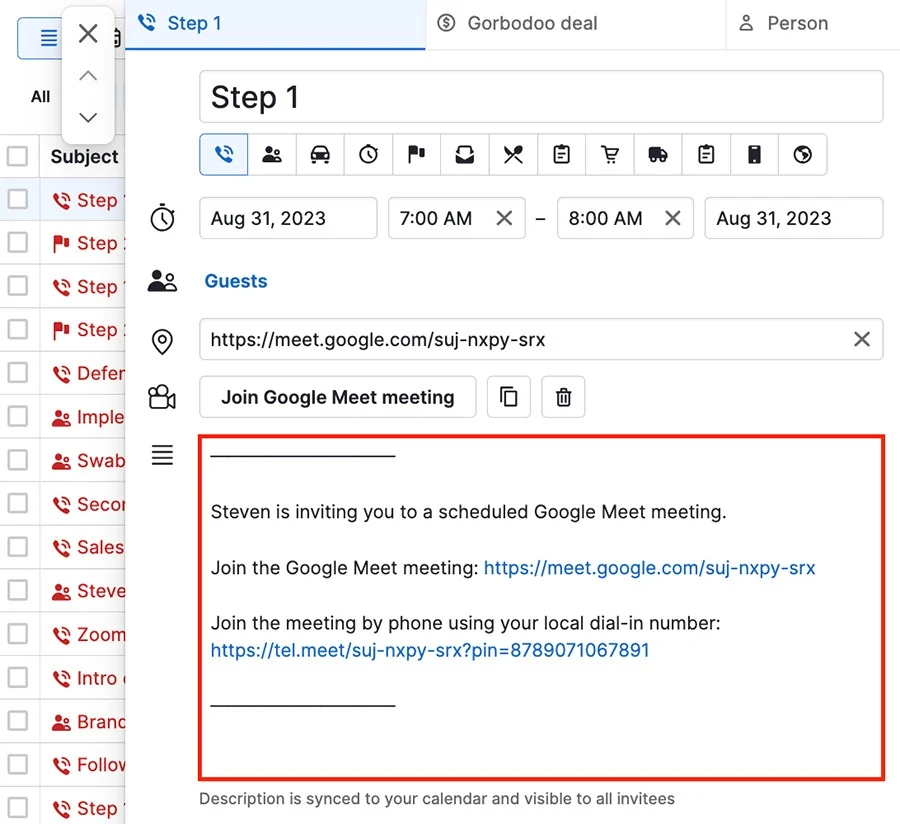900x824 pixels.
Task: Check the box for the Zoom activity row
Action: [18, 634]
